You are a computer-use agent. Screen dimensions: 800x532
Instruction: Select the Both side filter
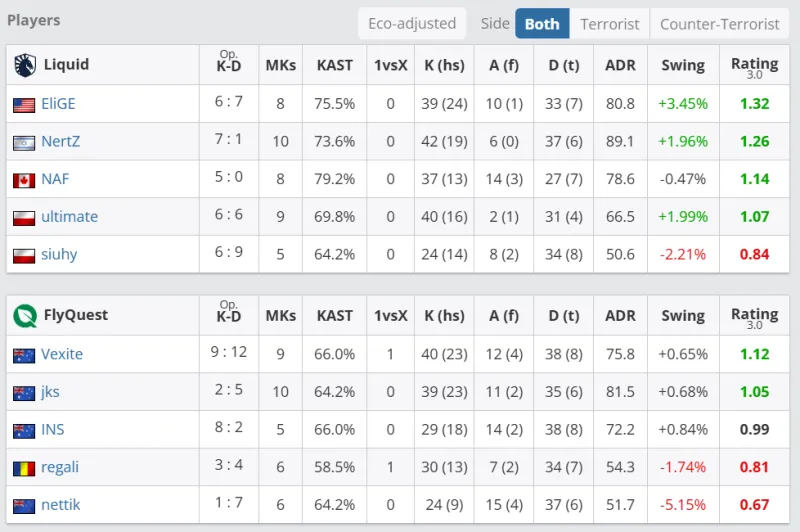pyautogui.click(x=542, y=24)
